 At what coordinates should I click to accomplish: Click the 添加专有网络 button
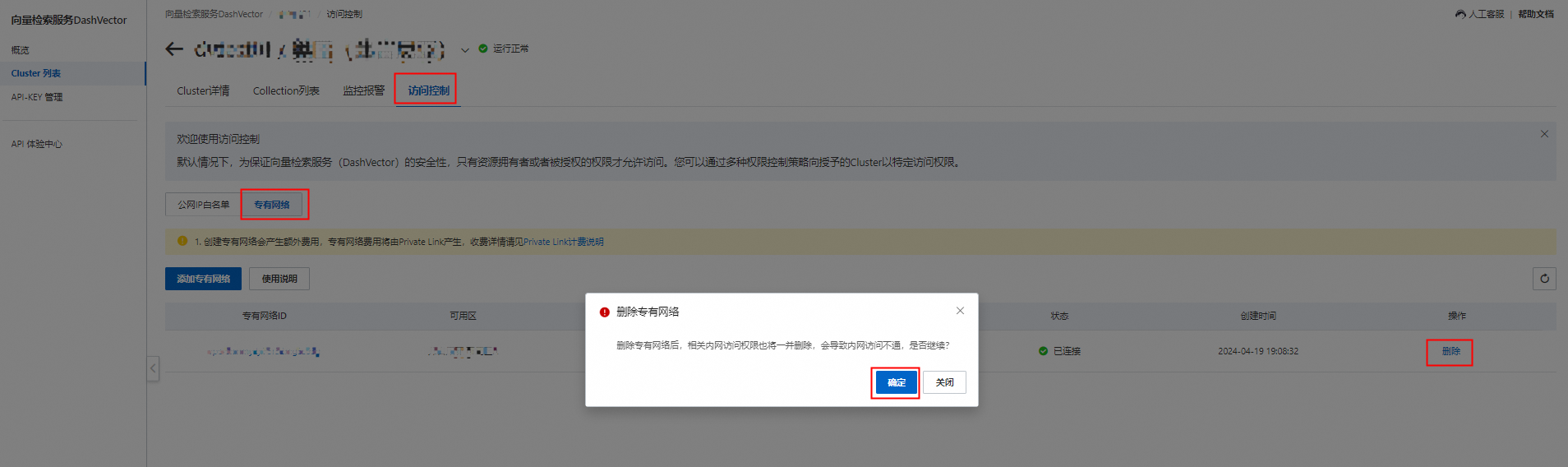click(203, 279)
